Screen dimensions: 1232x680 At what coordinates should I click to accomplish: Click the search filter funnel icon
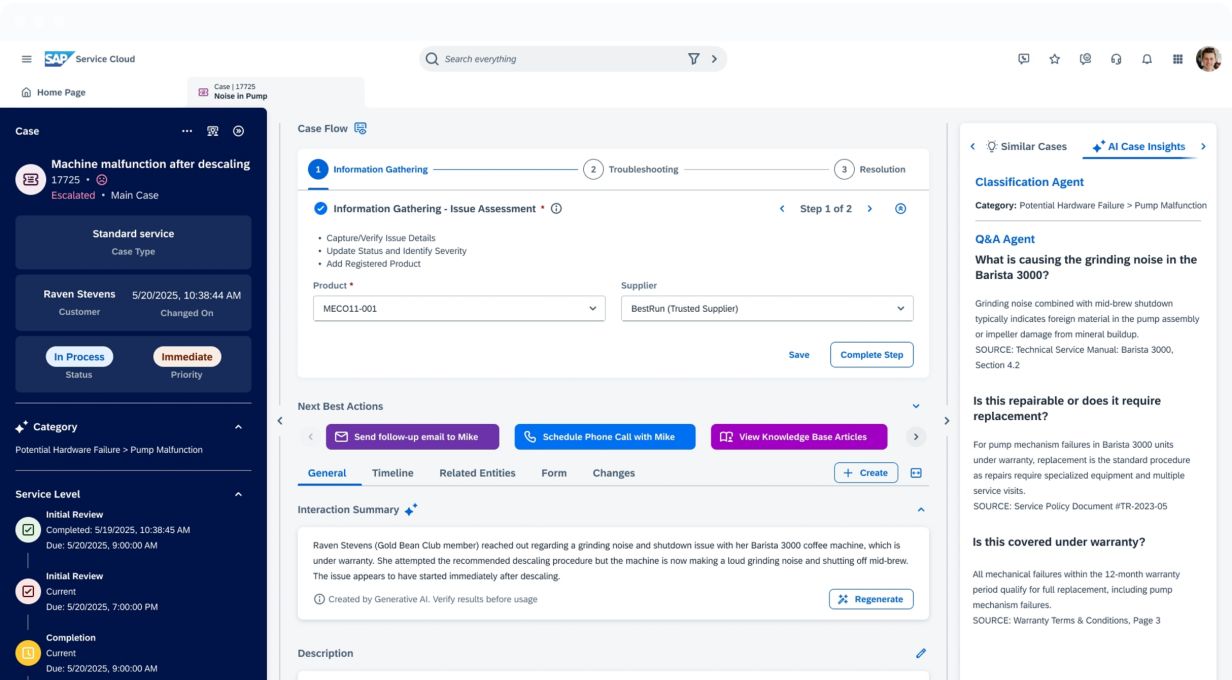click(693, 59)
